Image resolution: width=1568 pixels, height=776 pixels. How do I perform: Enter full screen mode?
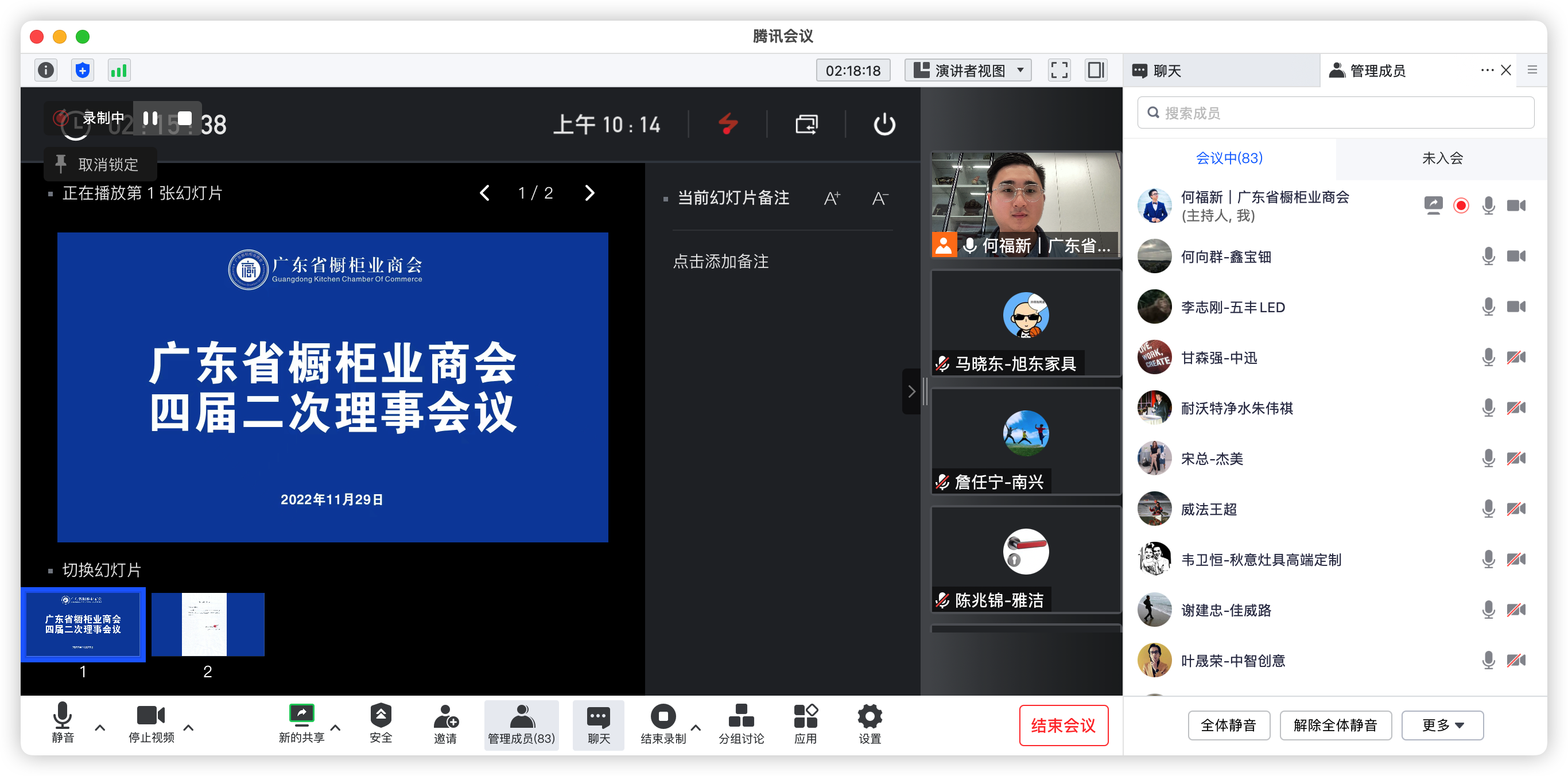(1058, 71)
